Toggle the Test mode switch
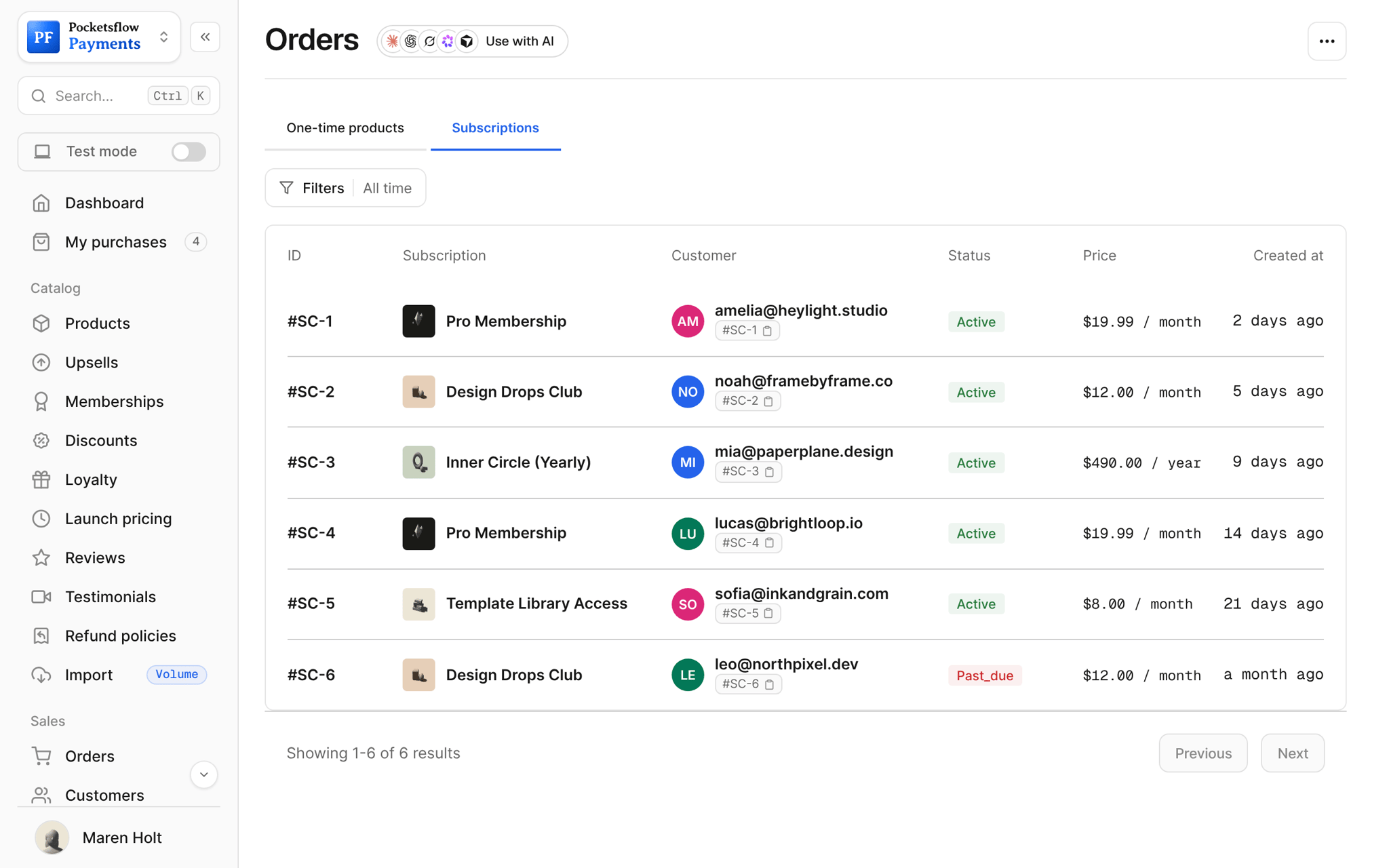1389x868 pixels. [x=189, y=151]
